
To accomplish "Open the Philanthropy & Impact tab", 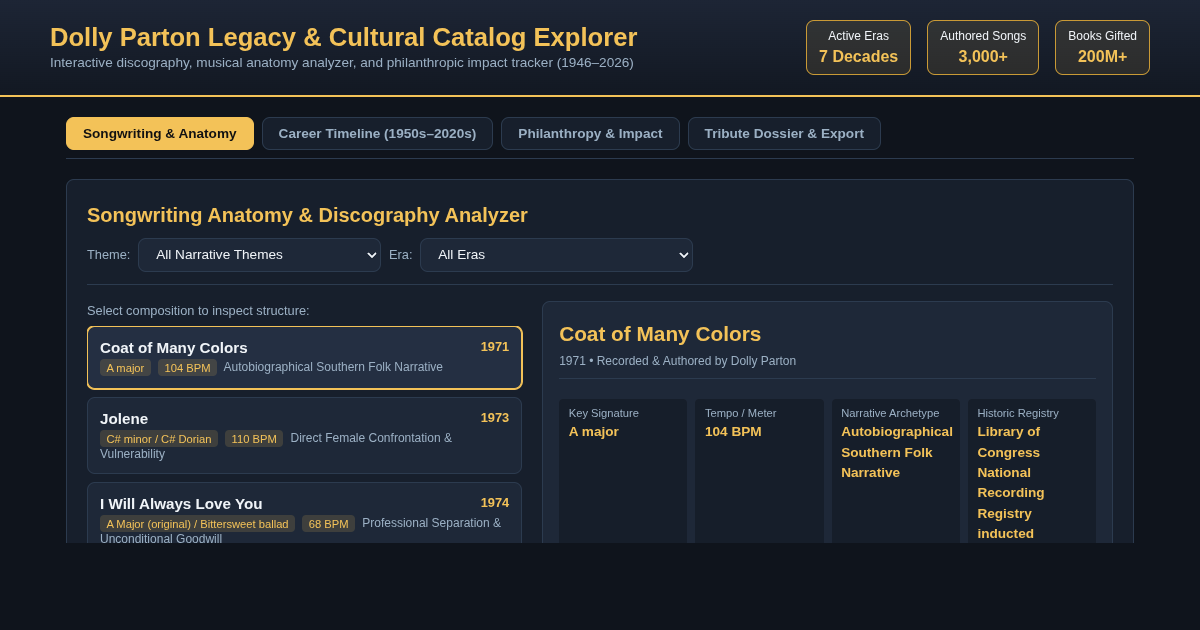I will click(x=590, y=133).
